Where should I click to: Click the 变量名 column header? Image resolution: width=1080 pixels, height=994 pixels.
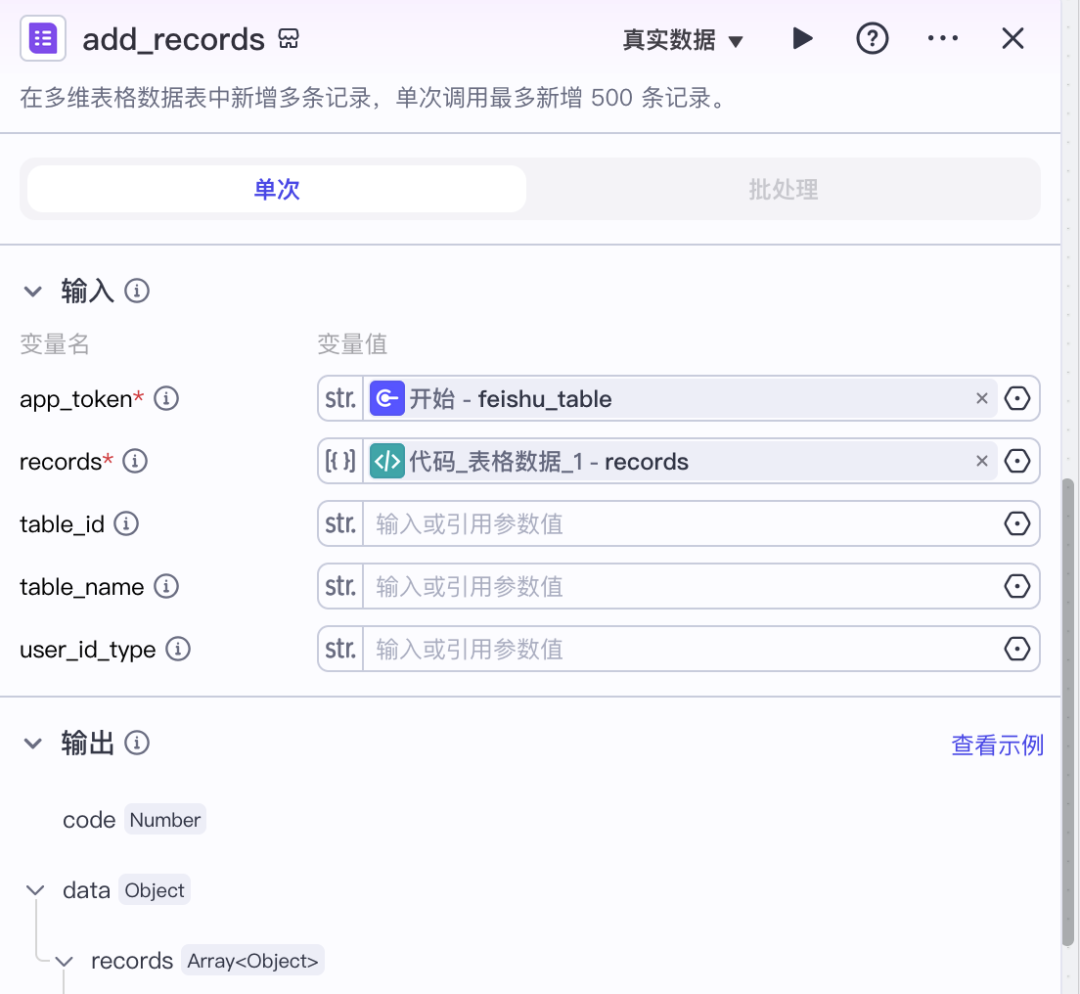[54, 344]
